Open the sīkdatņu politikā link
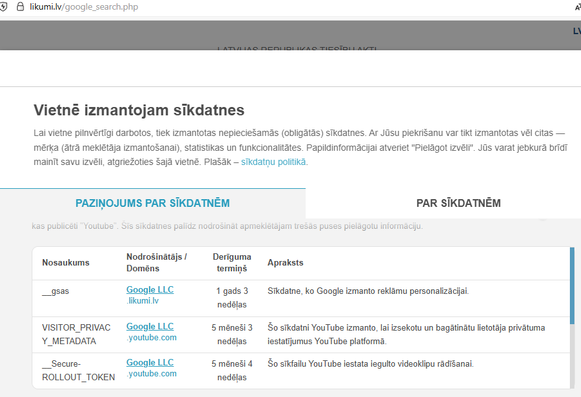 coord(273,162)
